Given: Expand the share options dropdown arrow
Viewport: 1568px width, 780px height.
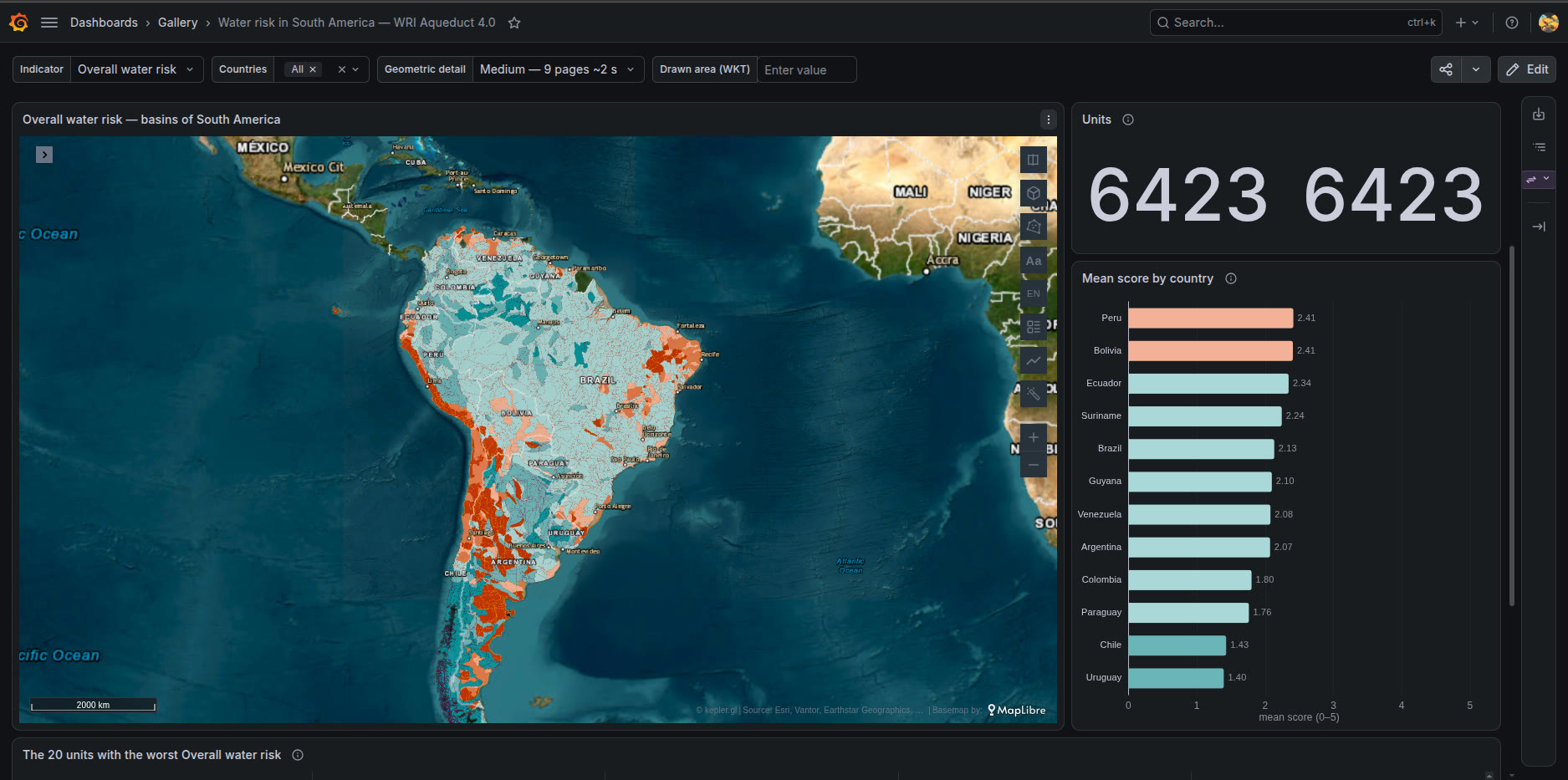Looking at the screenshot, I should point(1476,69).
